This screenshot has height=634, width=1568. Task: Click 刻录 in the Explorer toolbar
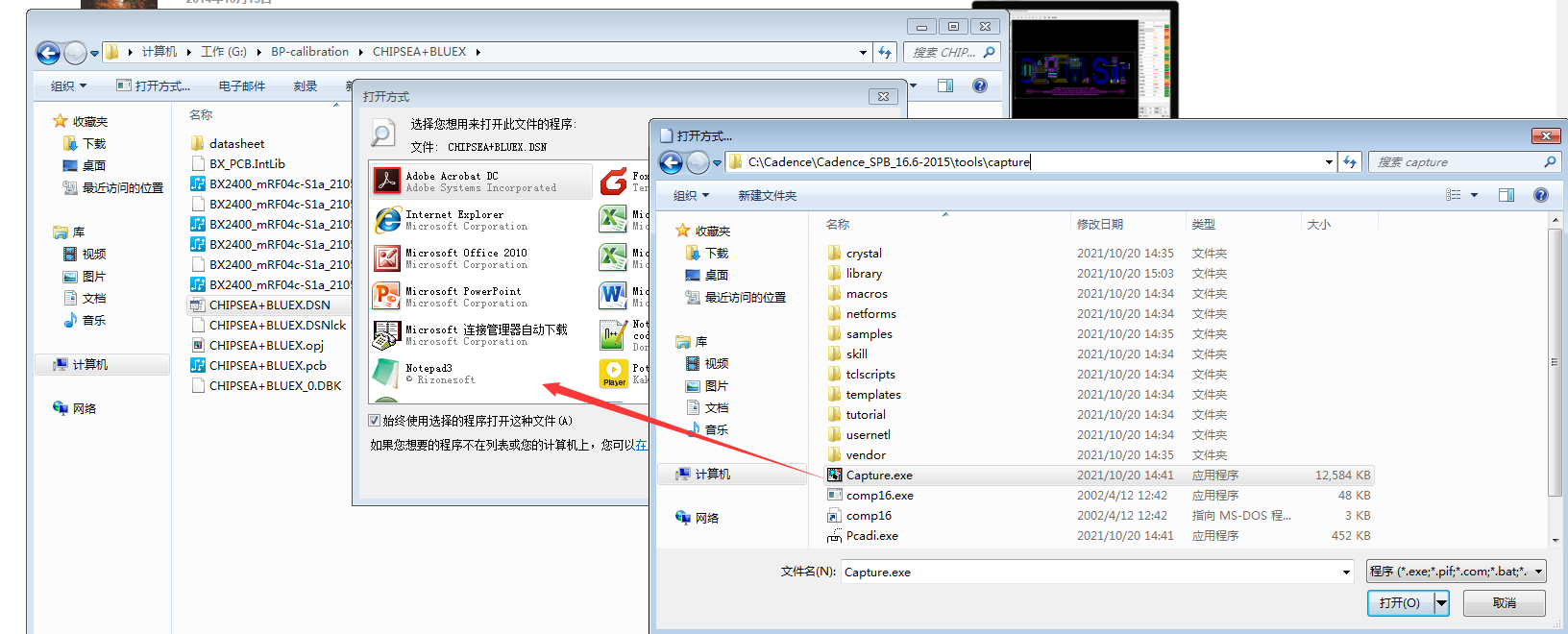tap(306, 86)
